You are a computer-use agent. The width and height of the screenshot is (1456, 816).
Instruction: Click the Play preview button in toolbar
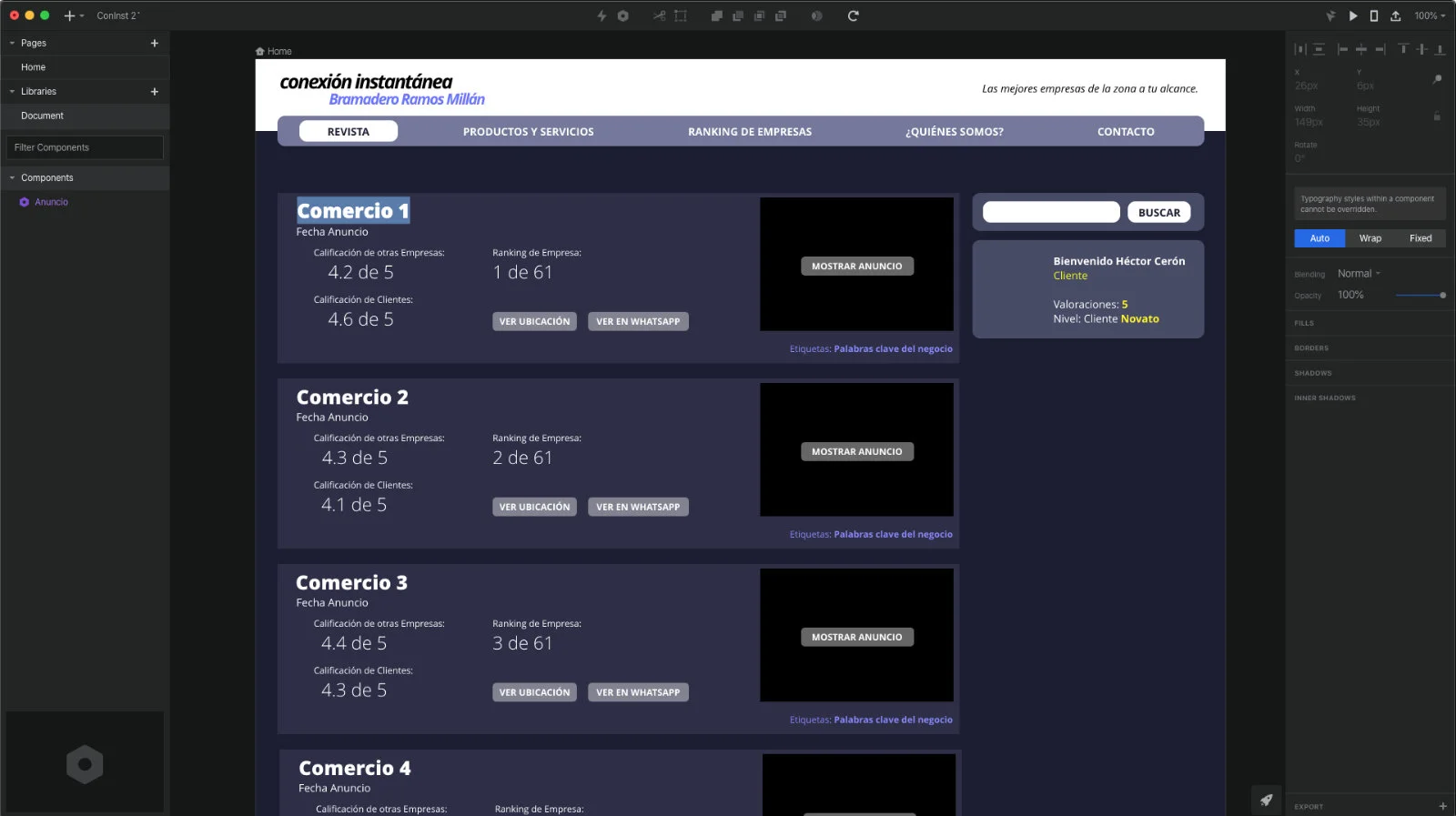pyautogui.click(x=1353, y=15)
